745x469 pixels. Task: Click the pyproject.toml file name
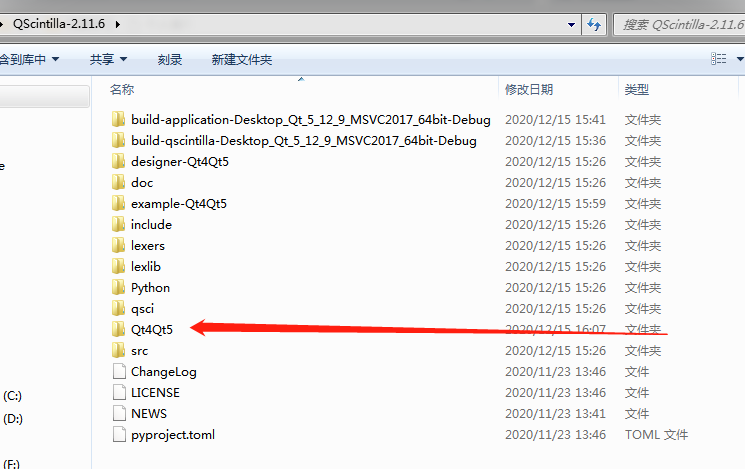point(172,435)
